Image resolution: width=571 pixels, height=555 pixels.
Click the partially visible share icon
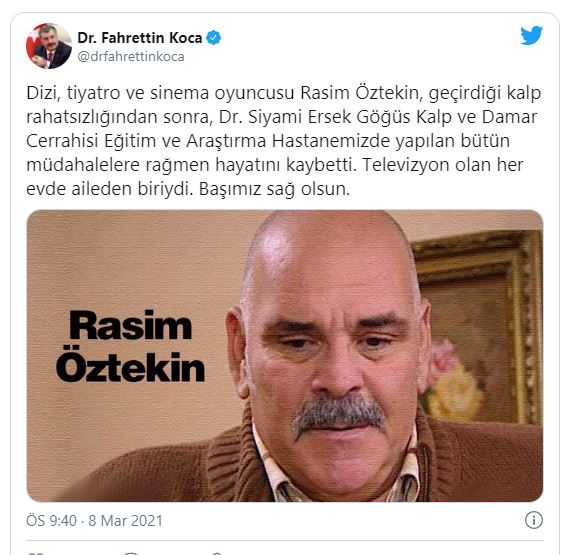click(x=216, y=553)
